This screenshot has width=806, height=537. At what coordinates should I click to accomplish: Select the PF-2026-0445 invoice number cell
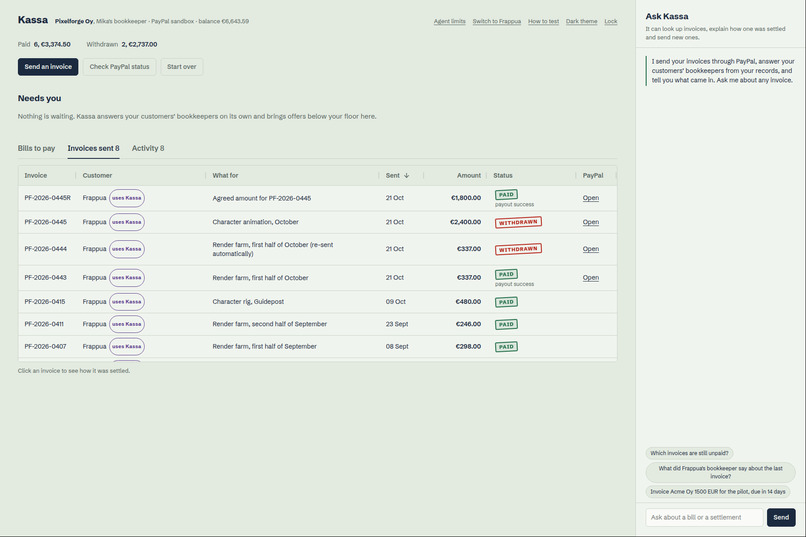tap(45, 222)
